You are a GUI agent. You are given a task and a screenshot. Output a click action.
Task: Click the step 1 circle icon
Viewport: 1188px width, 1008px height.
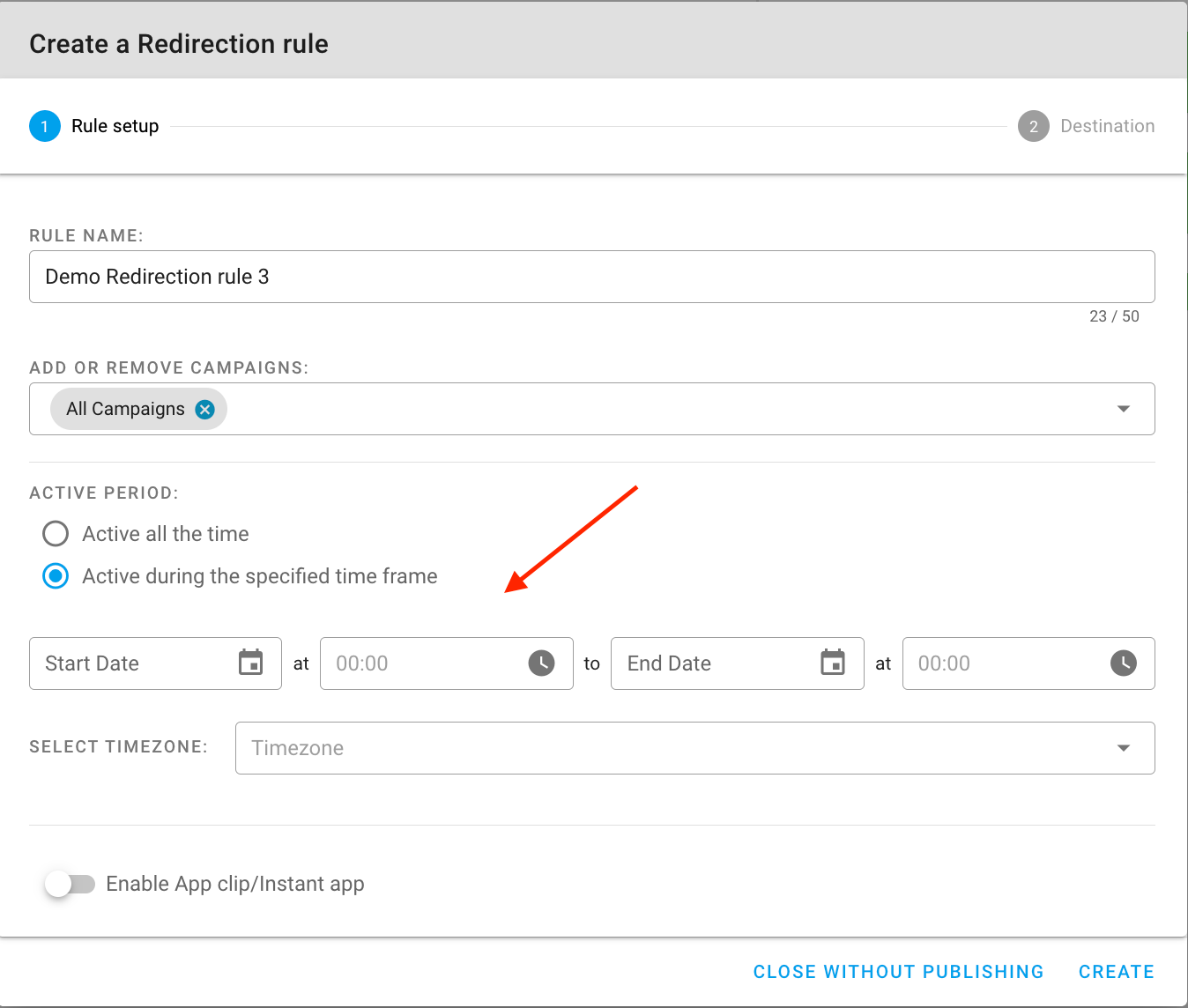pyautogui.click(x=45, y=126)
